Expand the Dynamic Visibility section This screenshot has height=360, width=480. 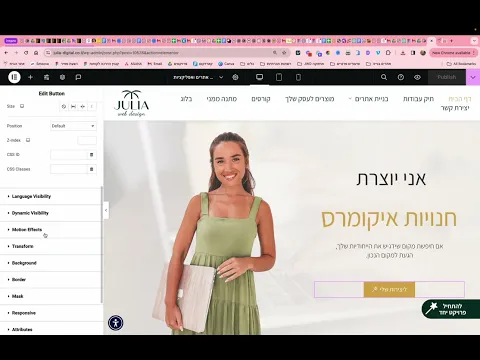[x=50, y=213]
